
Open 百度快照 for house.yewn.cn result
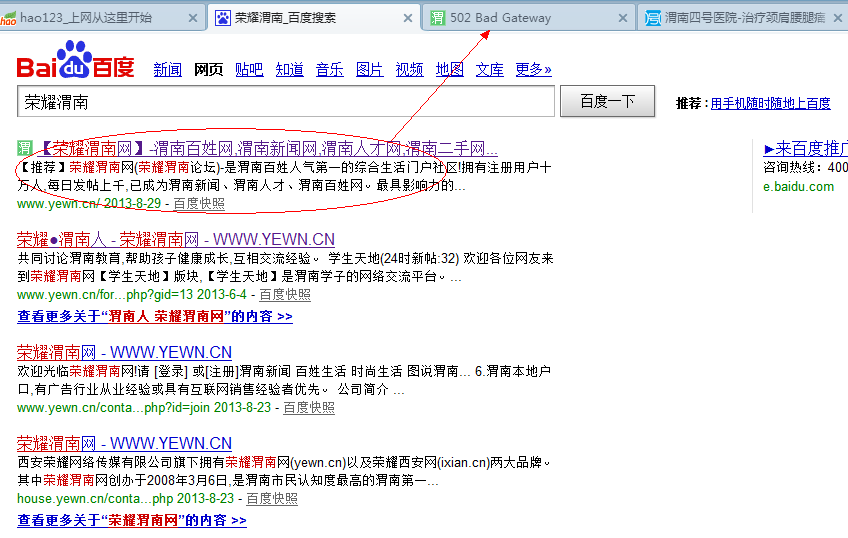(x=272, y=499)
